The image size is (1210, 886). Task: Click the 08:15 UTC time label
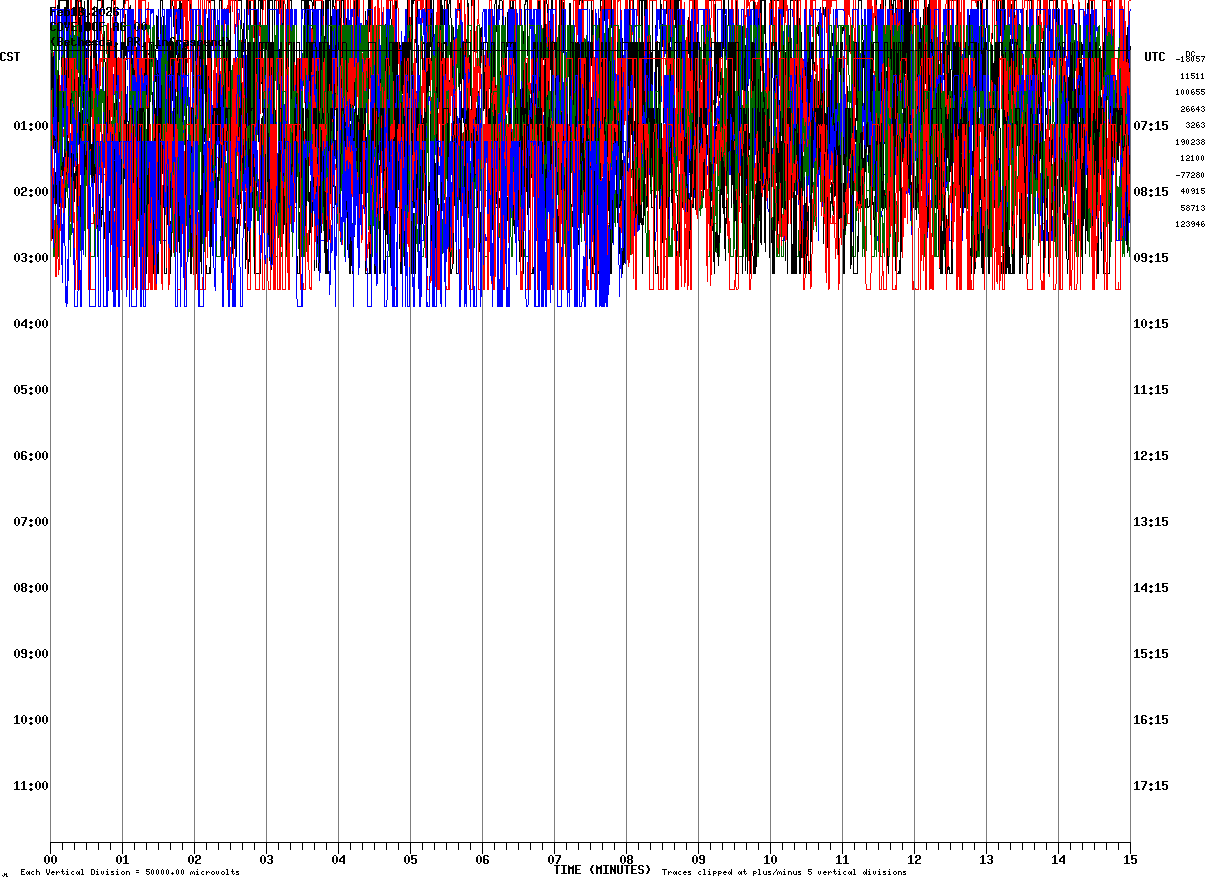(x=1151, y=192)
